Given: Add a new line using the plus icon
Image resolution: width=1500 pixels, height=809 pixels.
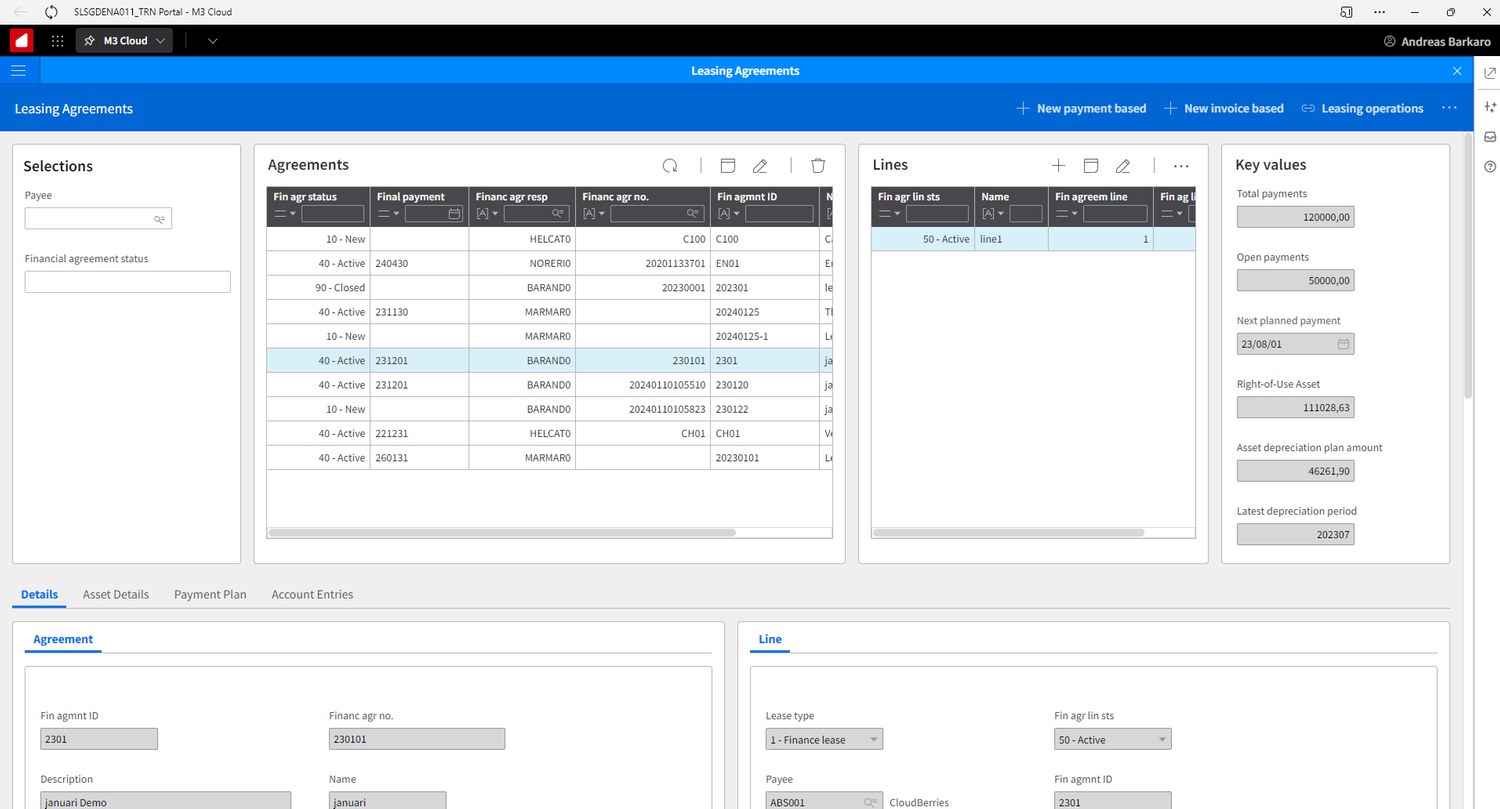Looking at the screenshot, I should [x=1059, y=165].
